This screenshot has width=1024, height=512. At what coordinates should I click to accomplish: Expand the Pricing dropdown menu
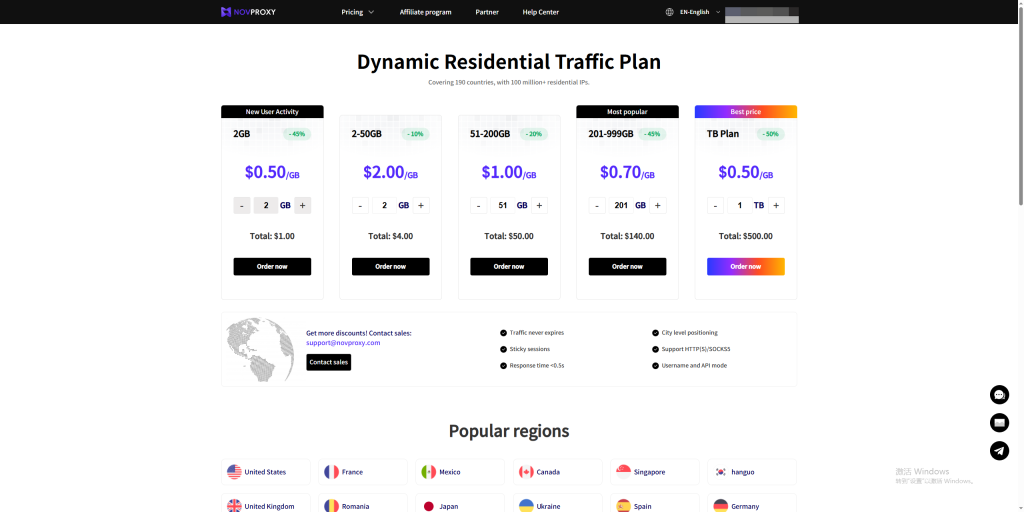pyautogui.click(x=357, y=12)
